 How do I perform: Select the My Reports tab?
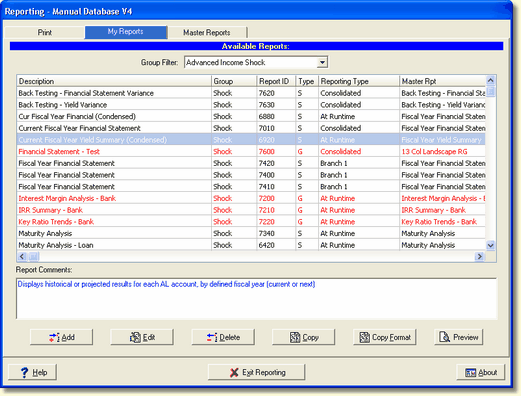point(125,32)
